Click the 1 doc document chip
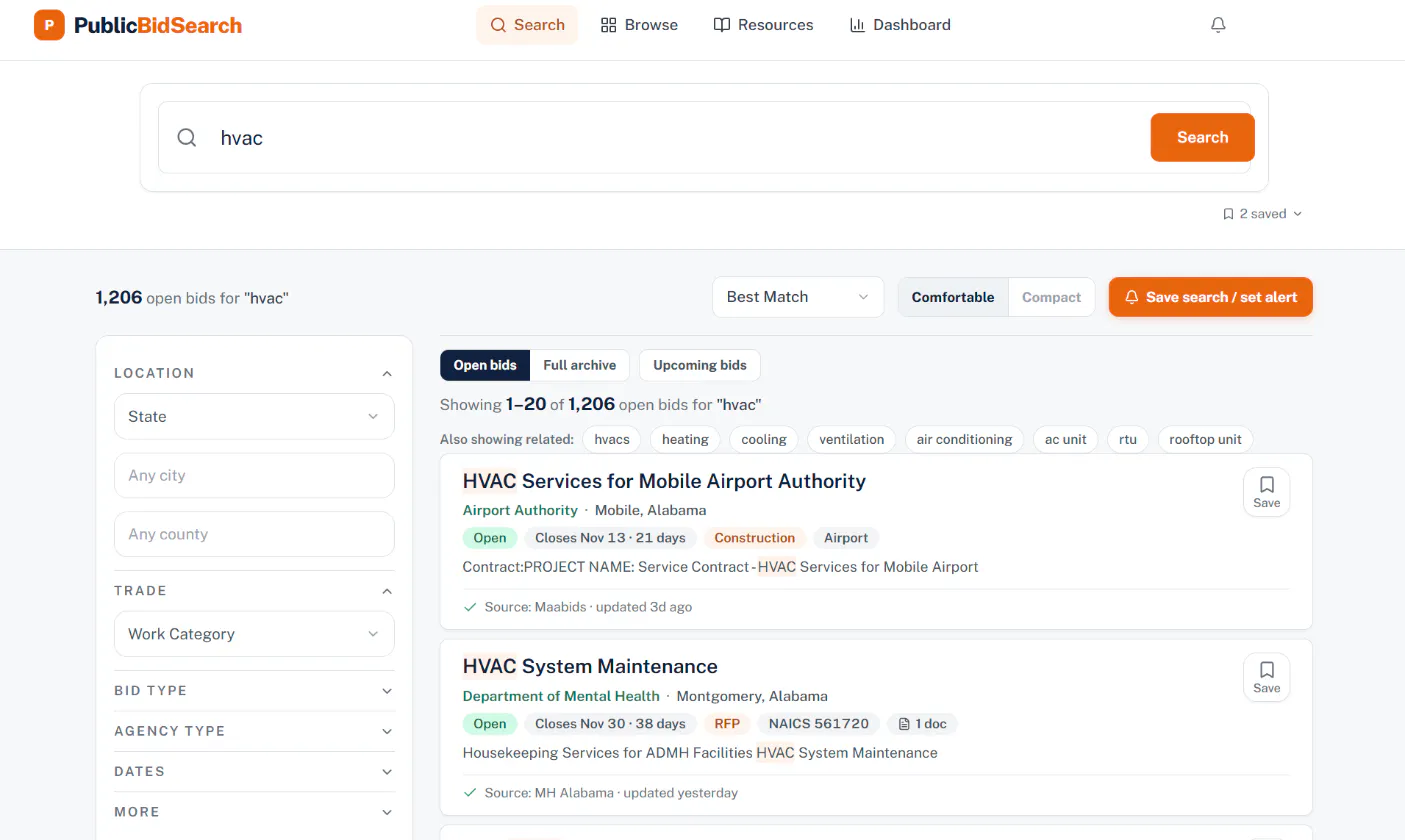 pyautogui.click(x=922, y=724)
